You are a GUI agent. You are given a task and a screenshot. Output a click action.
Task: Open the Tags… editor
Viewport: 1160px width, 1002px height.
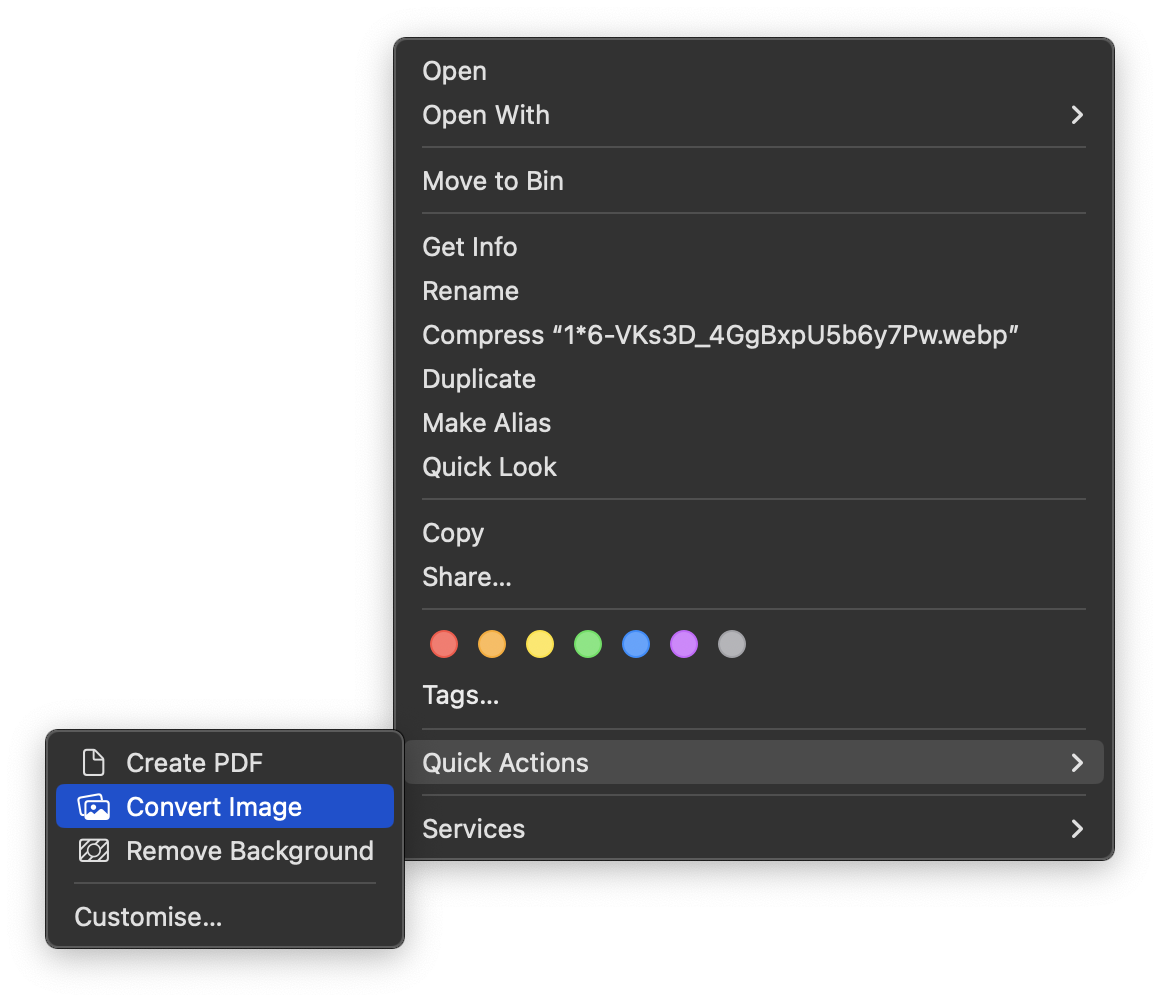point(461,695)
